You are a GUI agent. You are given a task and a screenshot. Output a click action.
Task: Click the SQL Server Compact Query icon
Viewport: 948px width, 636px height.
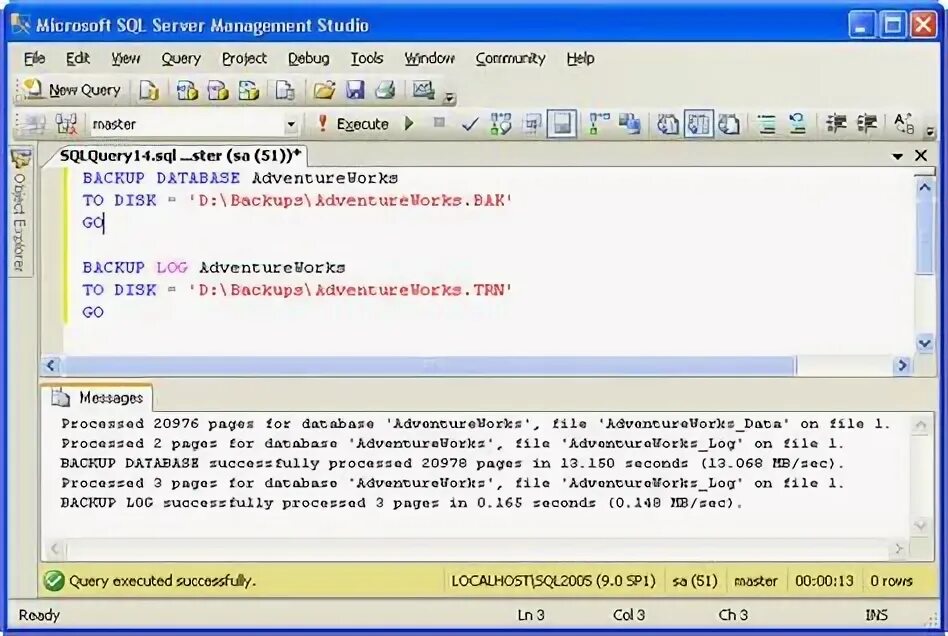pos(284,90)
